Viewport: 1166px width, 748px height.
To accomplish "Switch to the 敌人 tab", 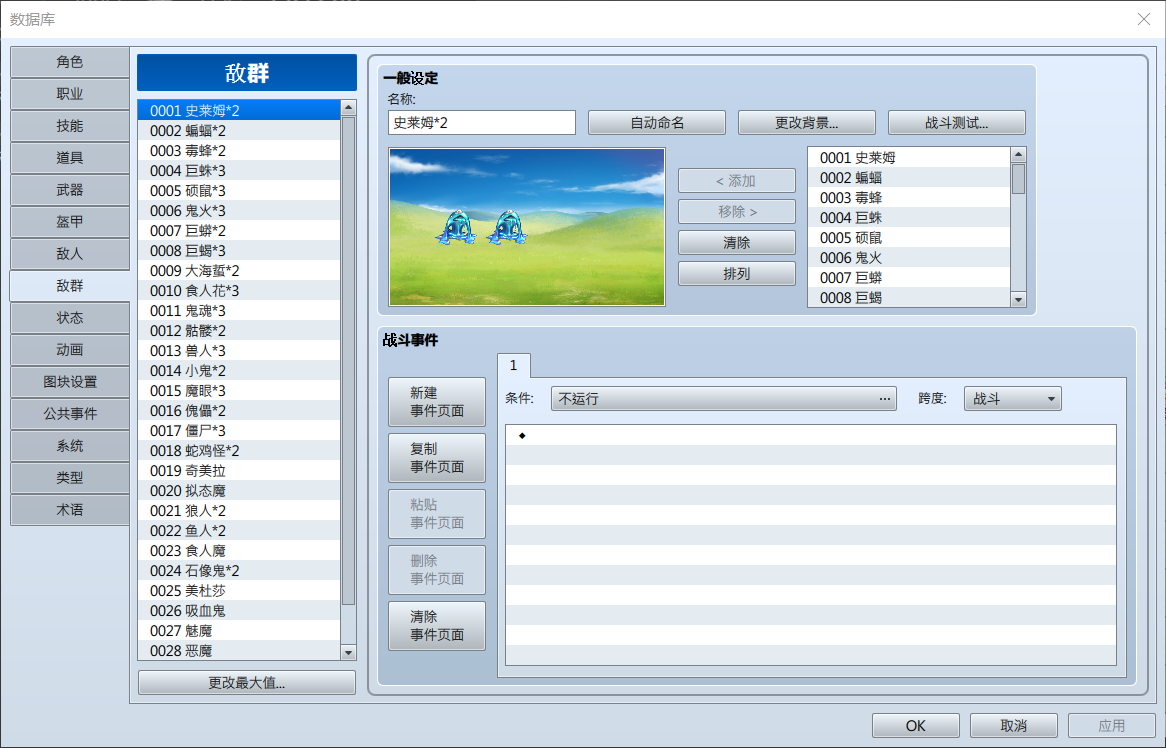I will pos(70,254).
